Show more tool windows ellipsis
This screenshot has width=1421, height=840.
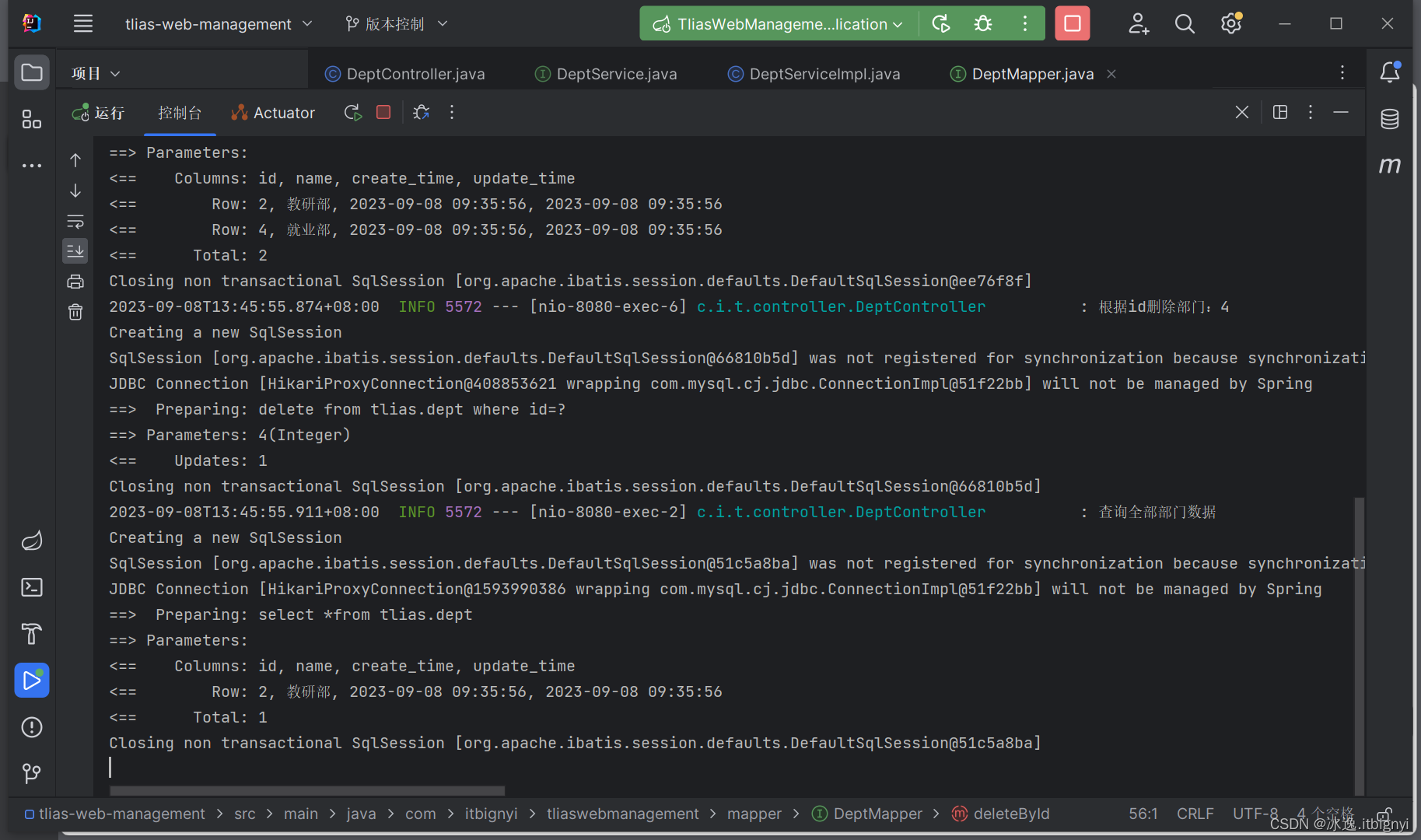click(x=32, y=166)
